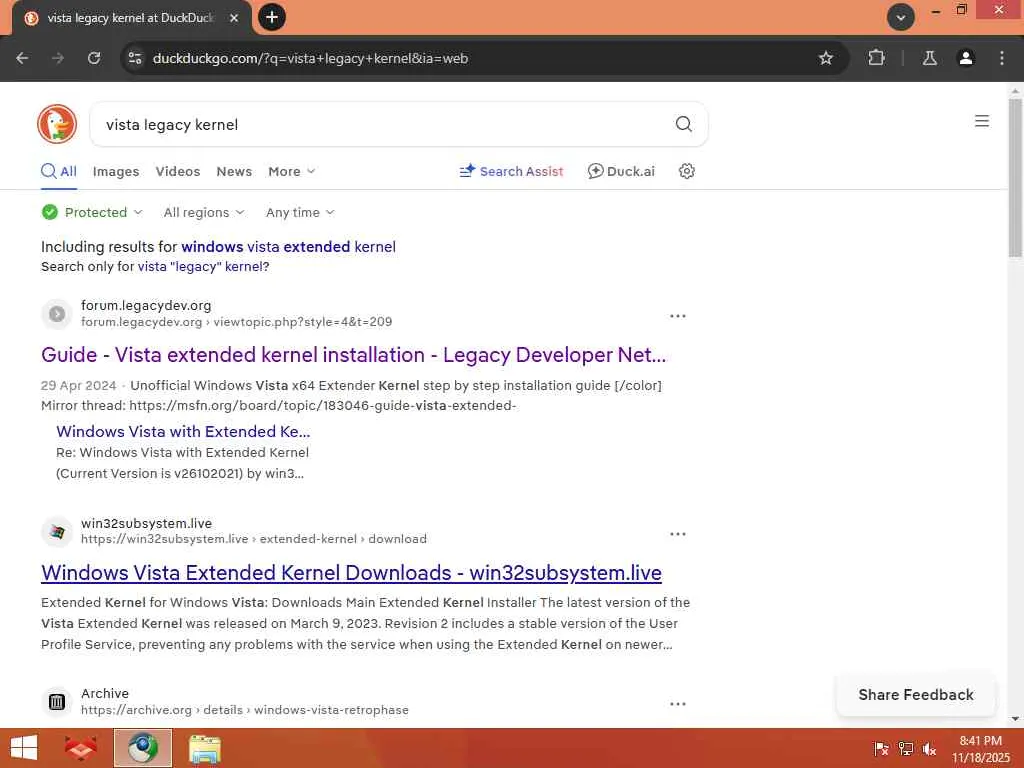The height and width of the screenshot is (768, 1024).
Task: Click network tray icon
Action: click(x=906, y=749)
